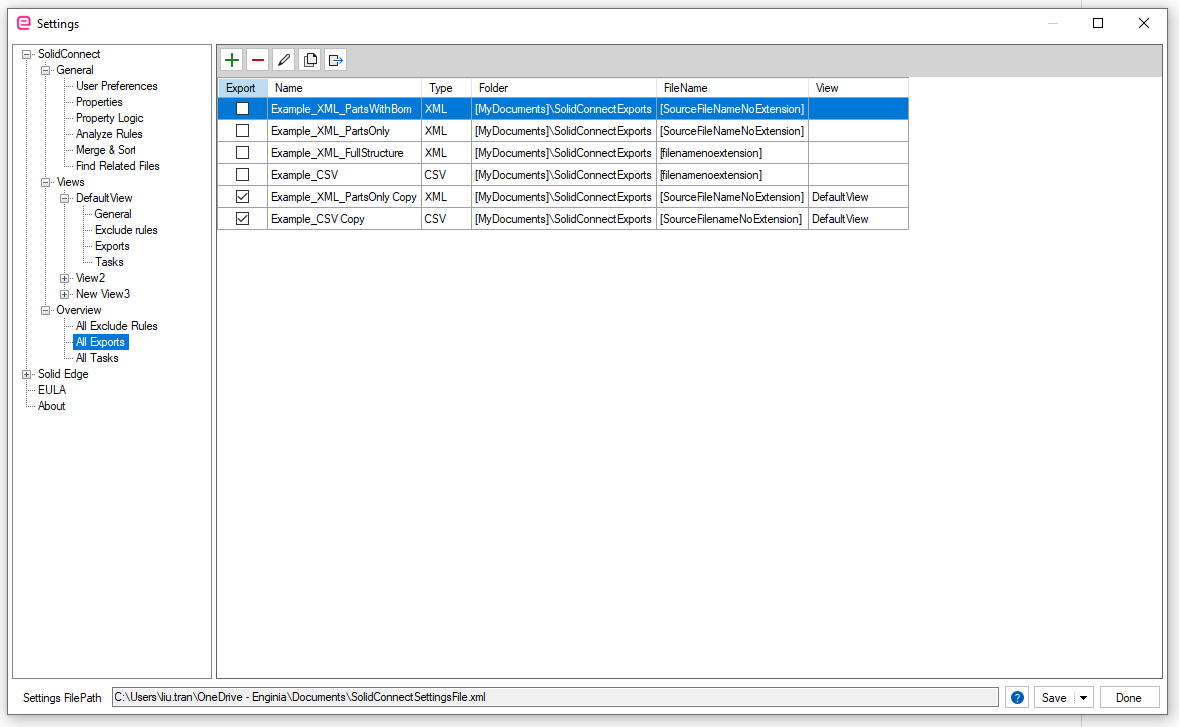
Task: Remove the selected export with the red minus icon
Action: click(258, 60)
